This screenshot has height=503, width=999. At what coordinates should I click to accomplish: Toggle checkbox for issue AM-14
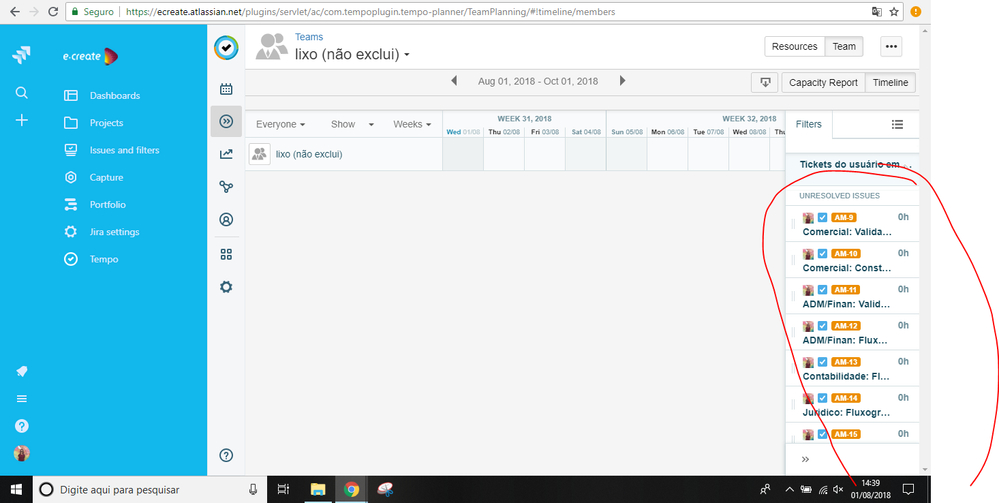pyautogui.click(x=823, y=398)
